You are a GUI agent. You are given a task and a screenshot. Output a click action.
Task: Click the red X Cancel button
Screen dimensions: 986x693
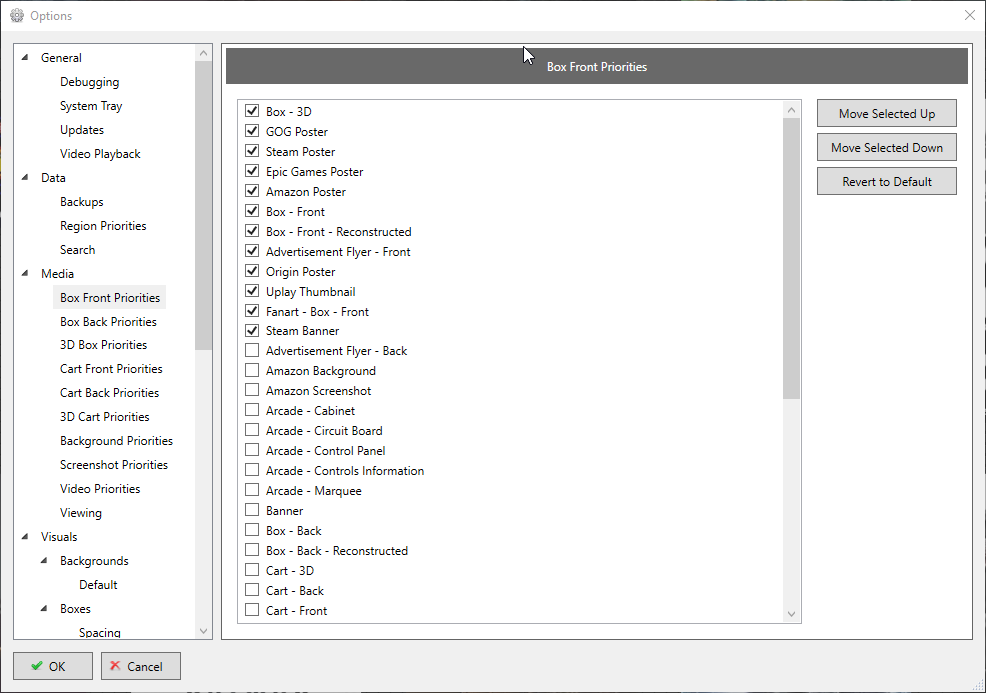(141, 666)
